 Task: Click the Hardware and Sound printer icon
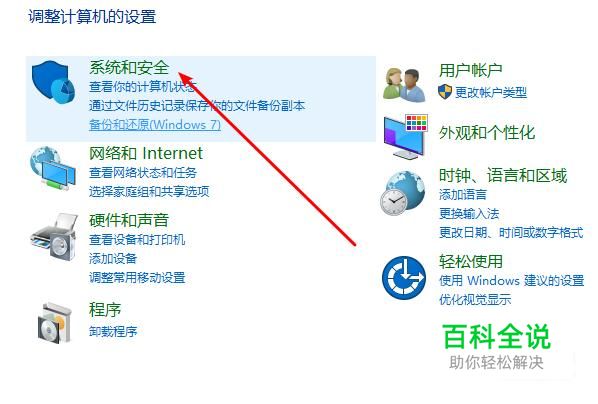[54, 237]
